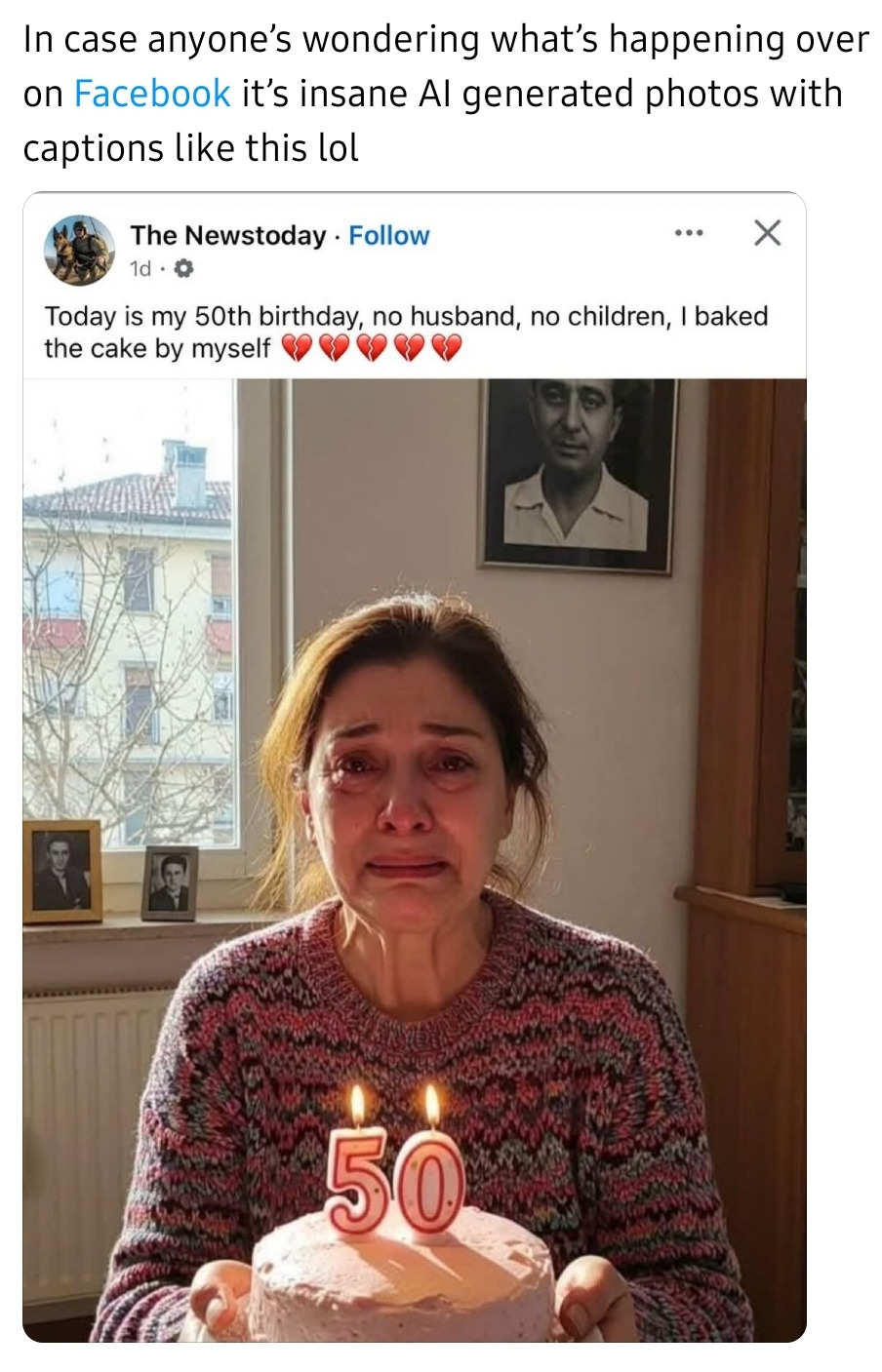Open the Facebook link in the tweet
The image size is (882, 1372).
coord(152,94)
